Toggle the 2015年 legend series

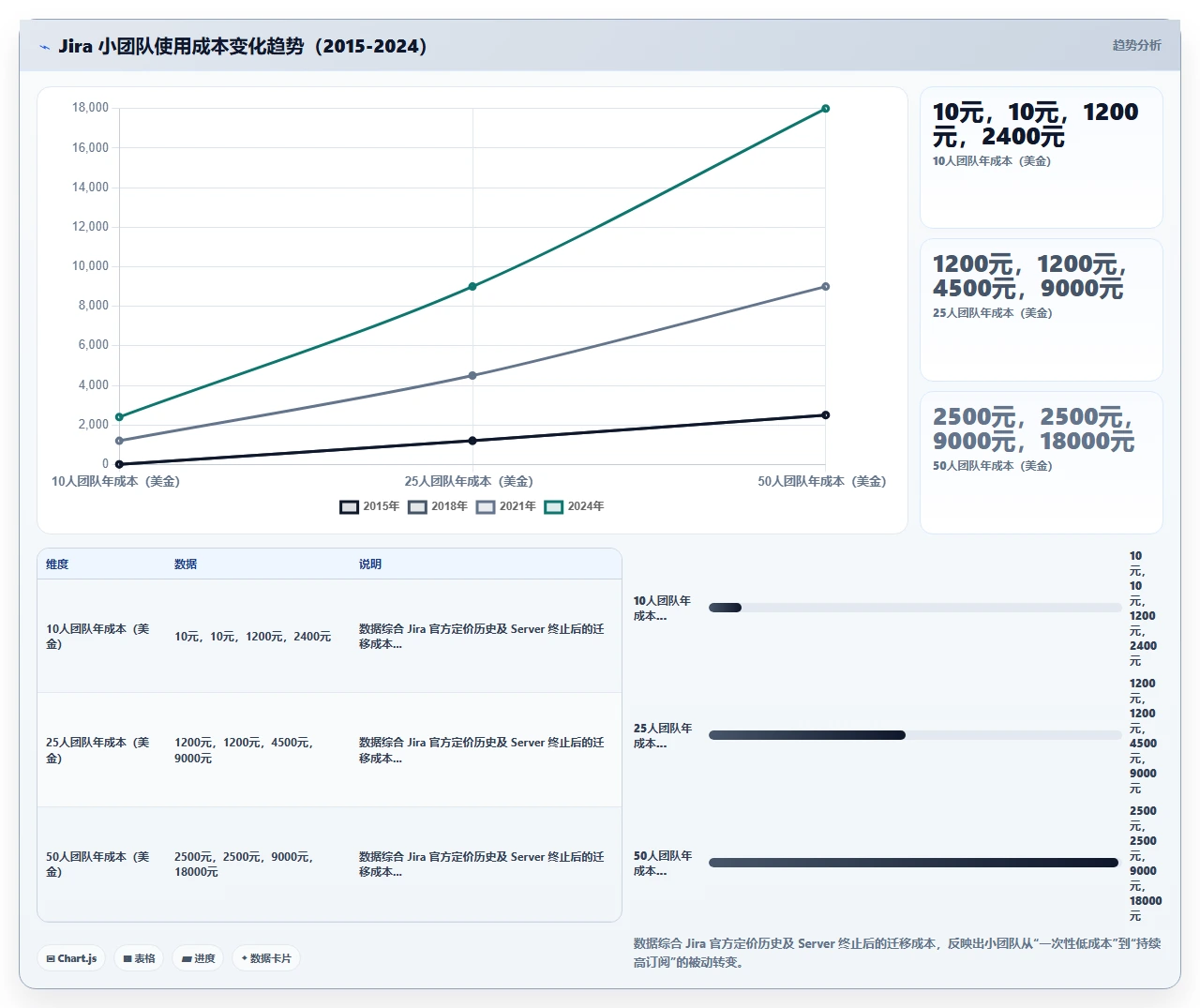tap(369, 506)
